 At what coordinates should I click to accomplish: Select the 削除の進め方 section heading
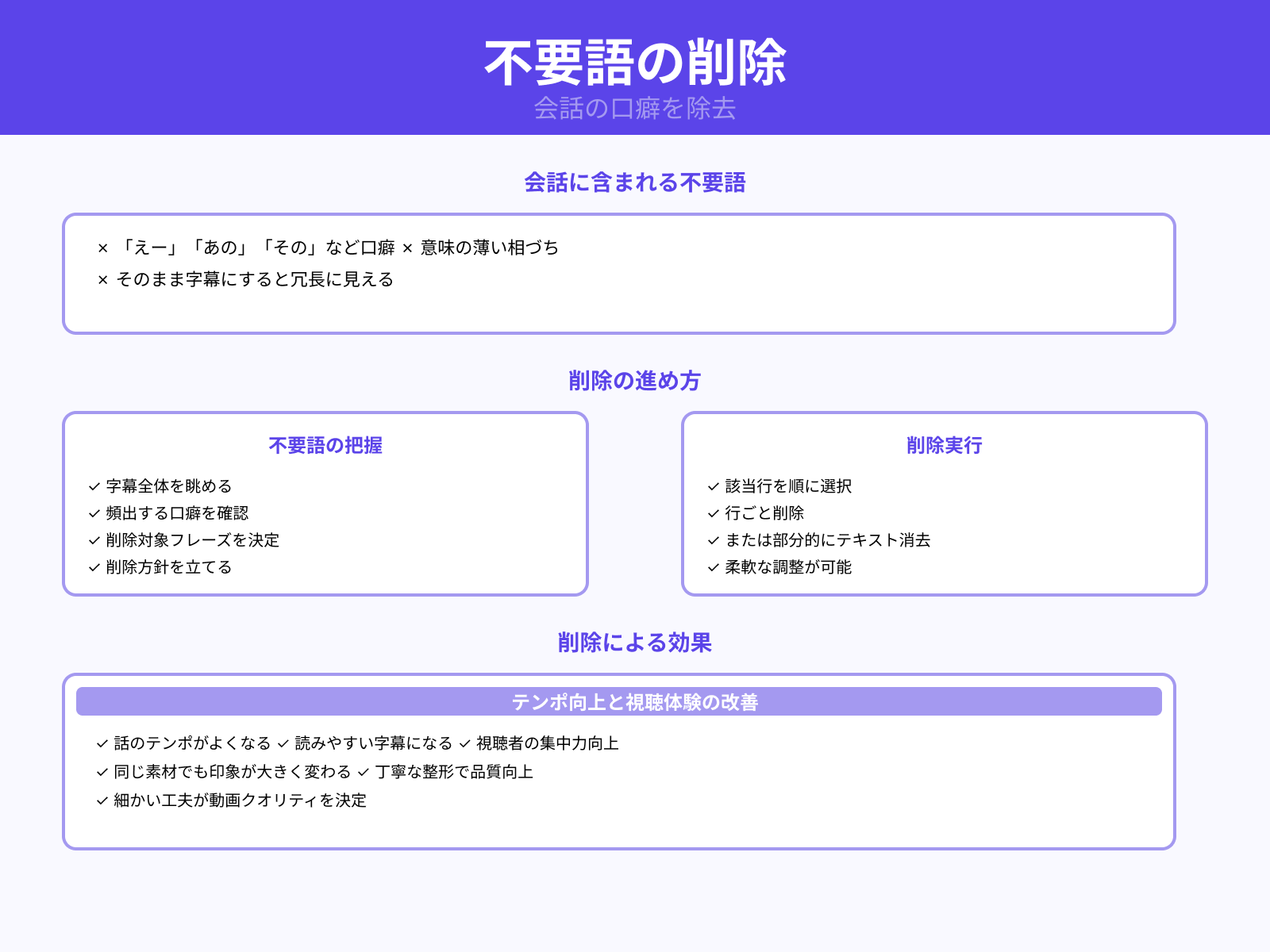635,382
